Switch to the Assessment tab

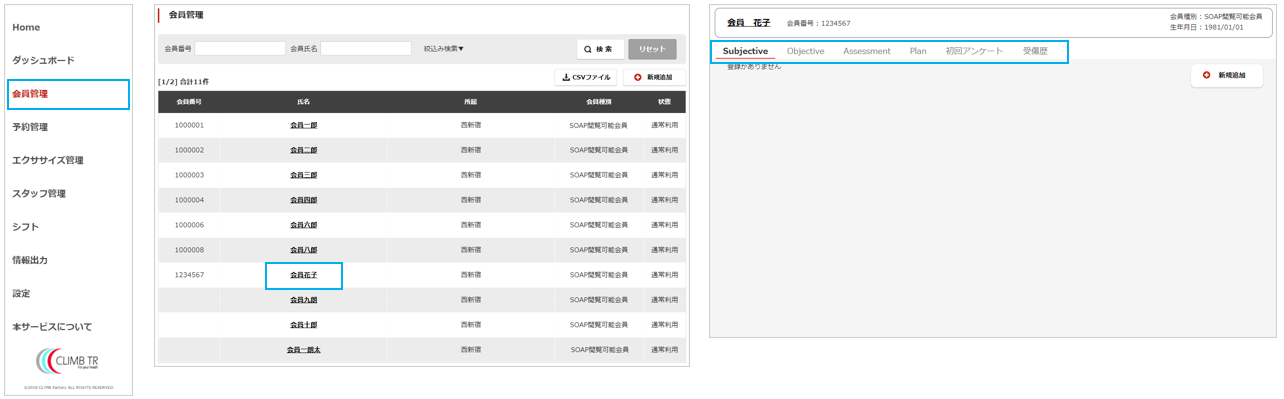867,51
